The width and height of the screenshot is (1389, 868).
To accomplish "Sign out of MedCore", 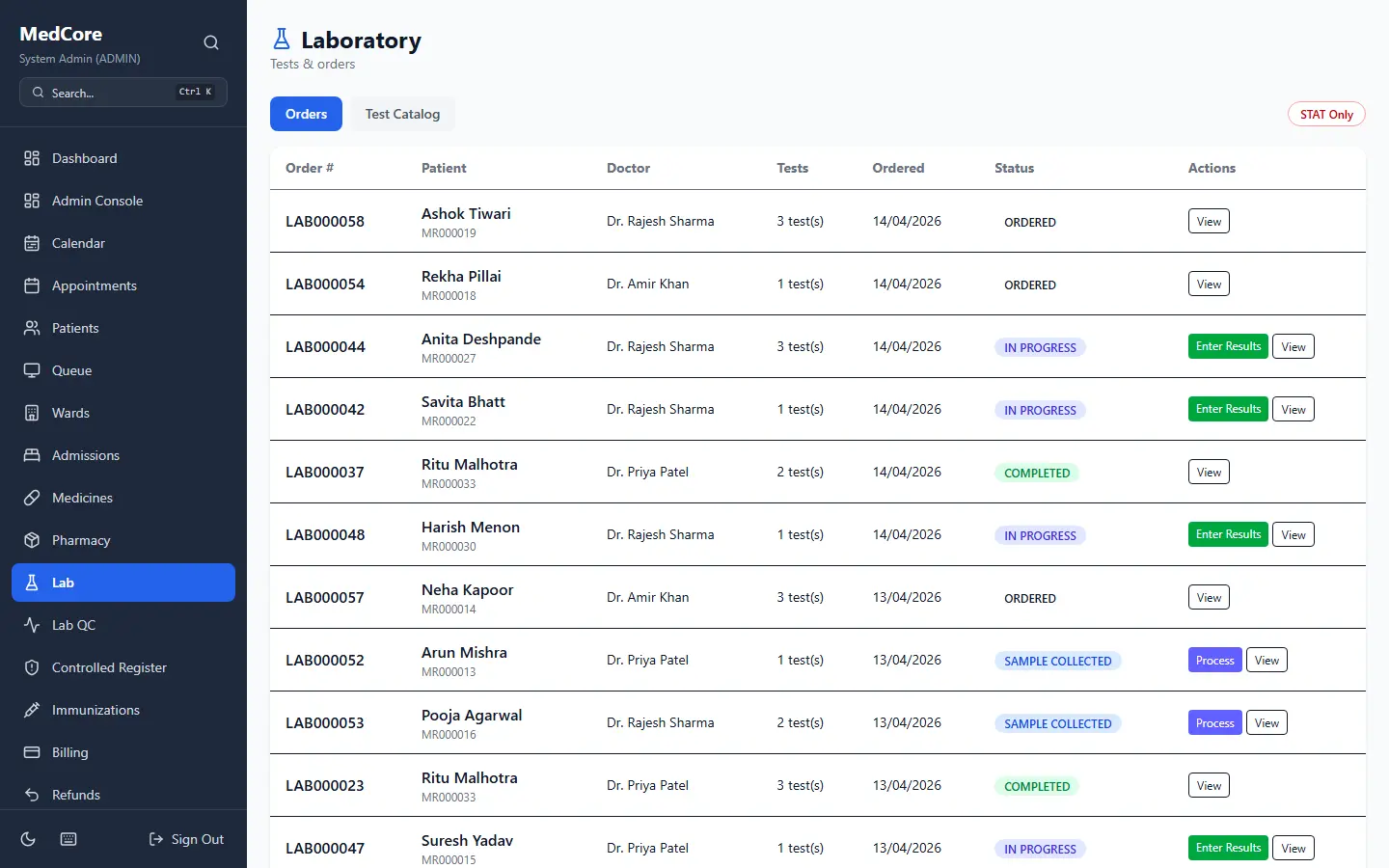I will click(x=186, y=839).
